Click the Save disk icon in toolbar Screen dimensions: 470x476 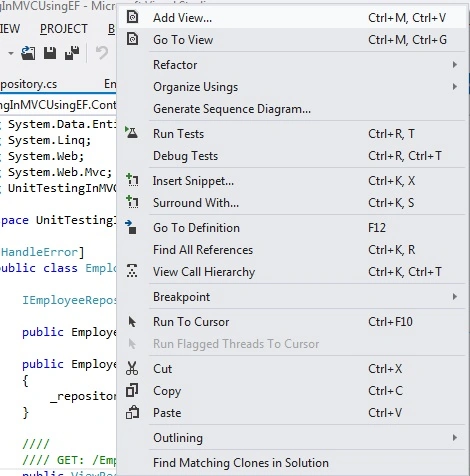click(50, 53)
